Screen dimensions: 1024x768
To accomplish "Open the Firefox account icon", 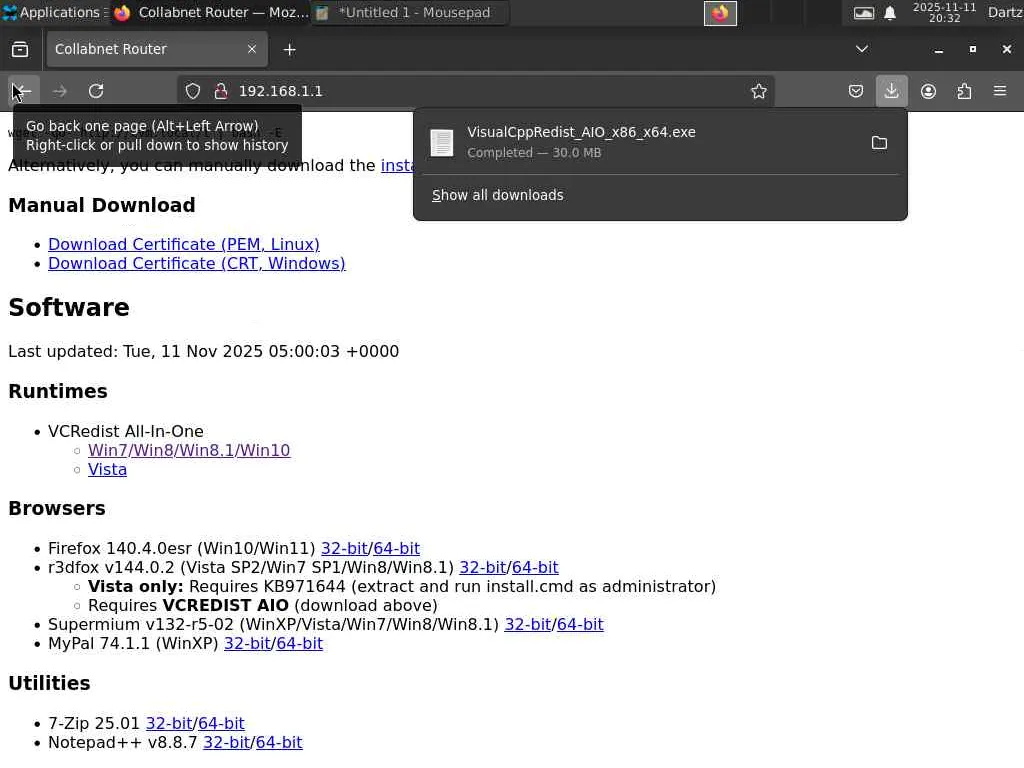I will pyautogui.click(x=928, y=91).
